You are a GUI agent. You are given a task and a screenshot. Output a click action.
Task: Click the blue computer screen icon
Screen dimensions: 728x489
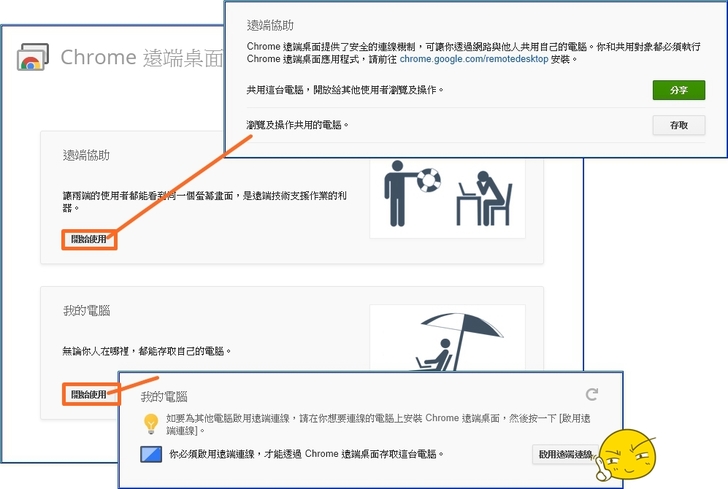(151, 454)
